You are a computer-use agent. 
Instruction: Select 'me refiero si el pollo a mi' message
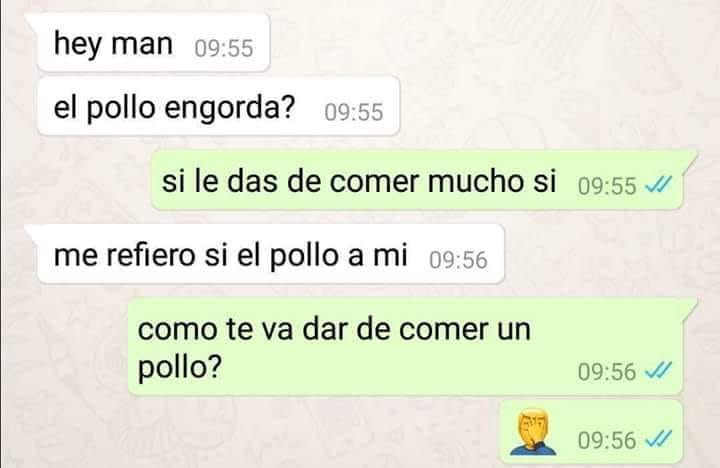tap(270, 254)
